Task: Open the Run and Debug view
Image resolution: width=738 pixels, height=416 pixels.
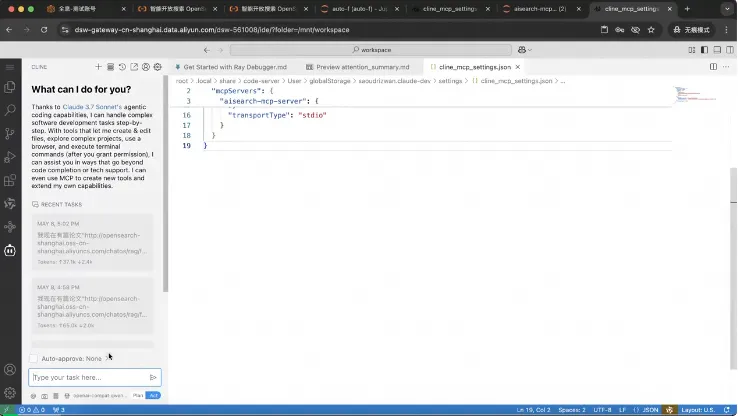Action: [x=10, y=157]
